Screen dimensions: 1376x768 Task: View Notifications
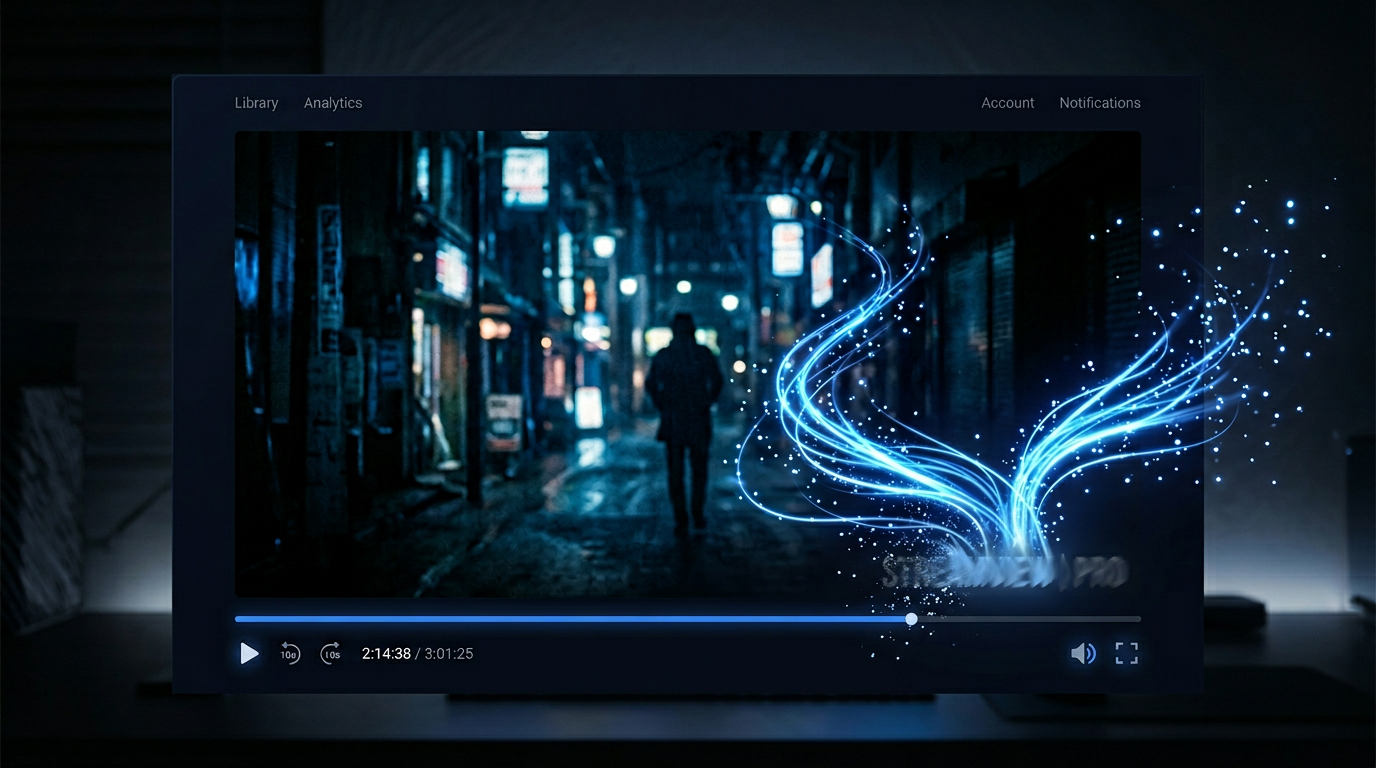coord(1099,103)
